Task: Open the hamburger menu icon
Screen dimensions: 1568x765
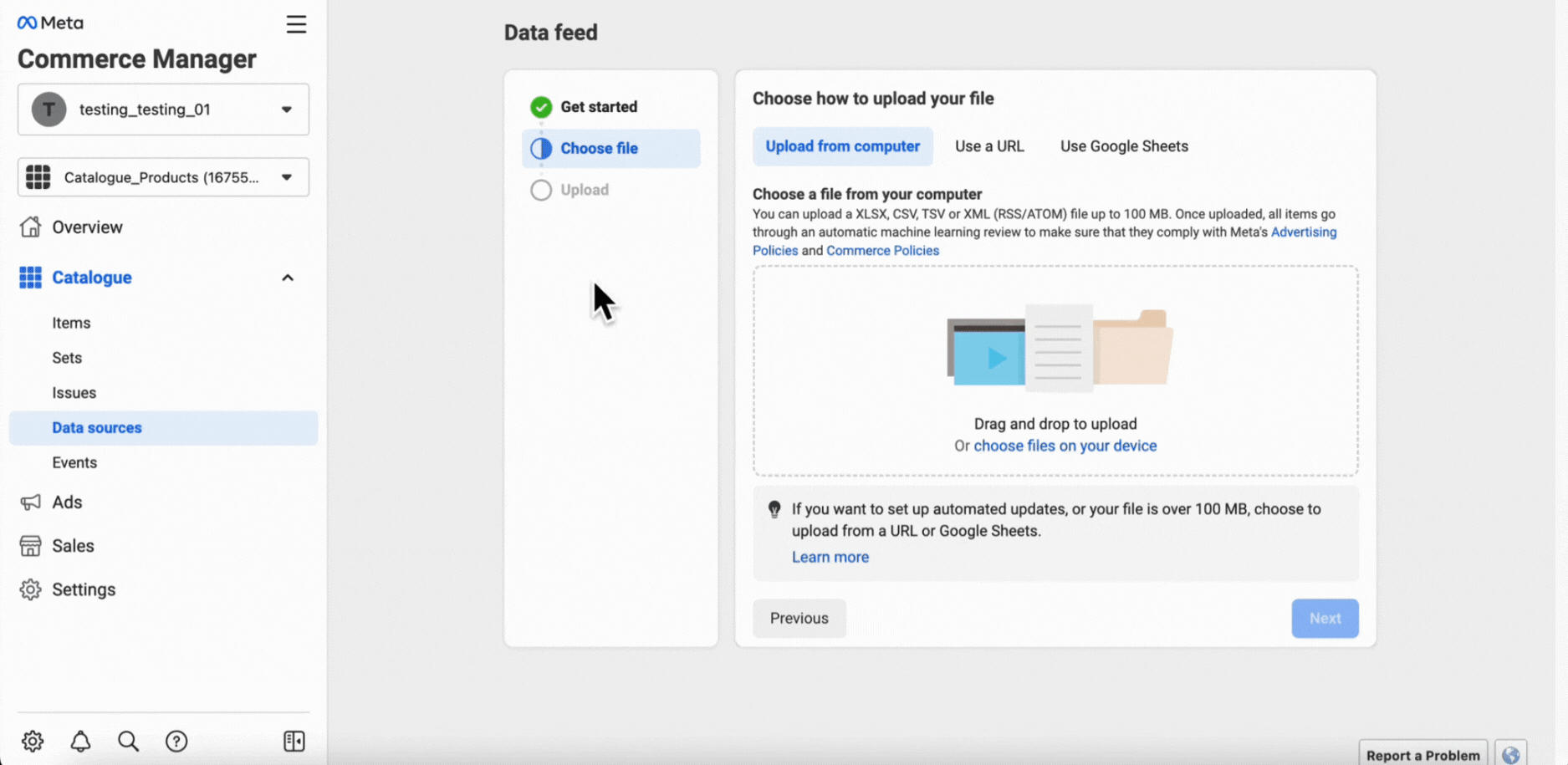Action: (296, 24)
